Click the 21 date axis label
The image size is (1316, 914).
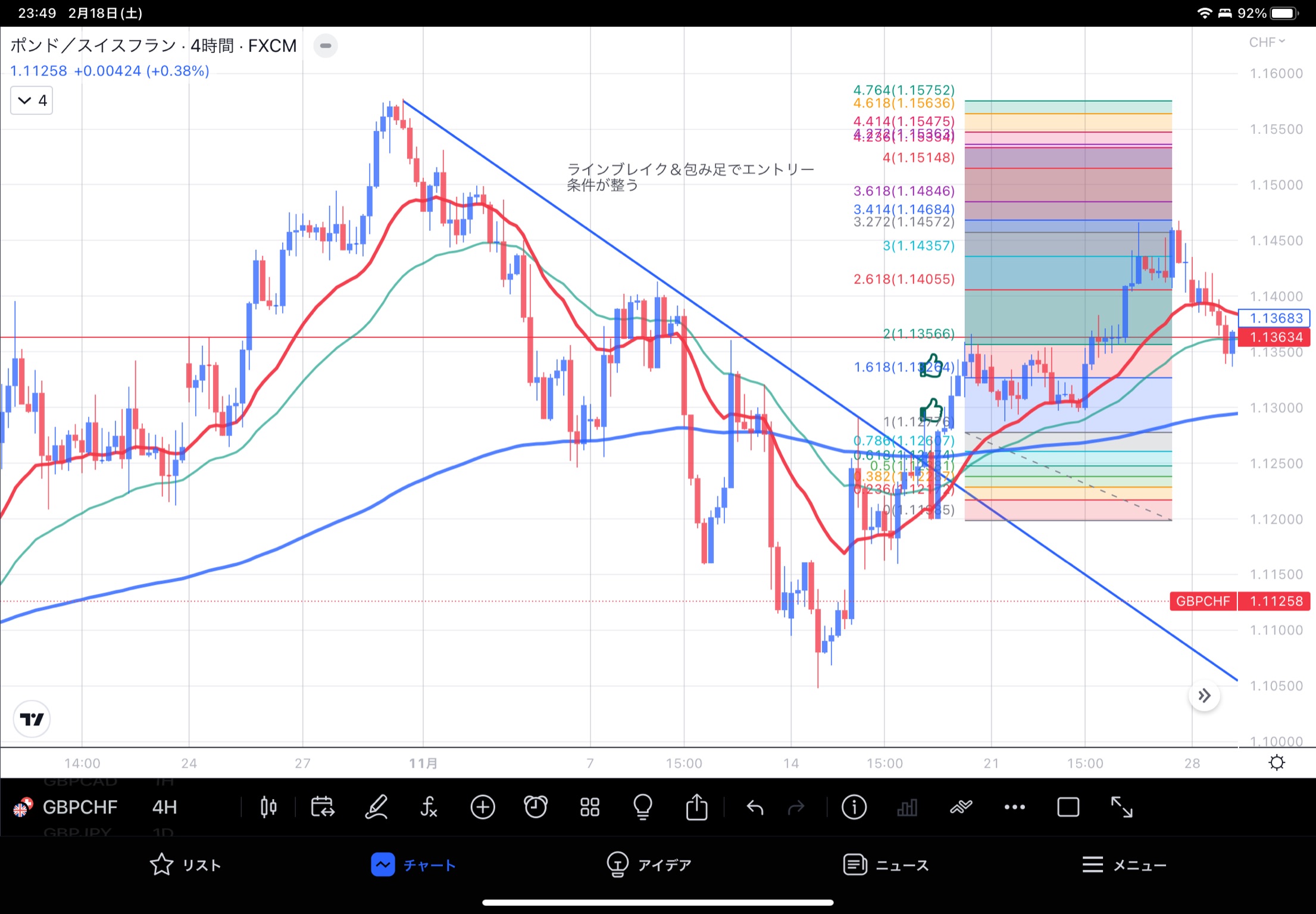coord(991,763)
